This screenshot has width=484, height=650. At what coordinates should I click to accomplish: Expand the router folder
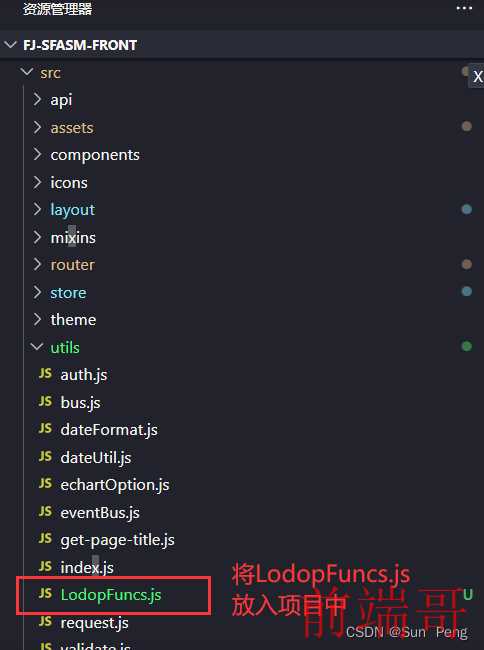[x=37, y=264]
